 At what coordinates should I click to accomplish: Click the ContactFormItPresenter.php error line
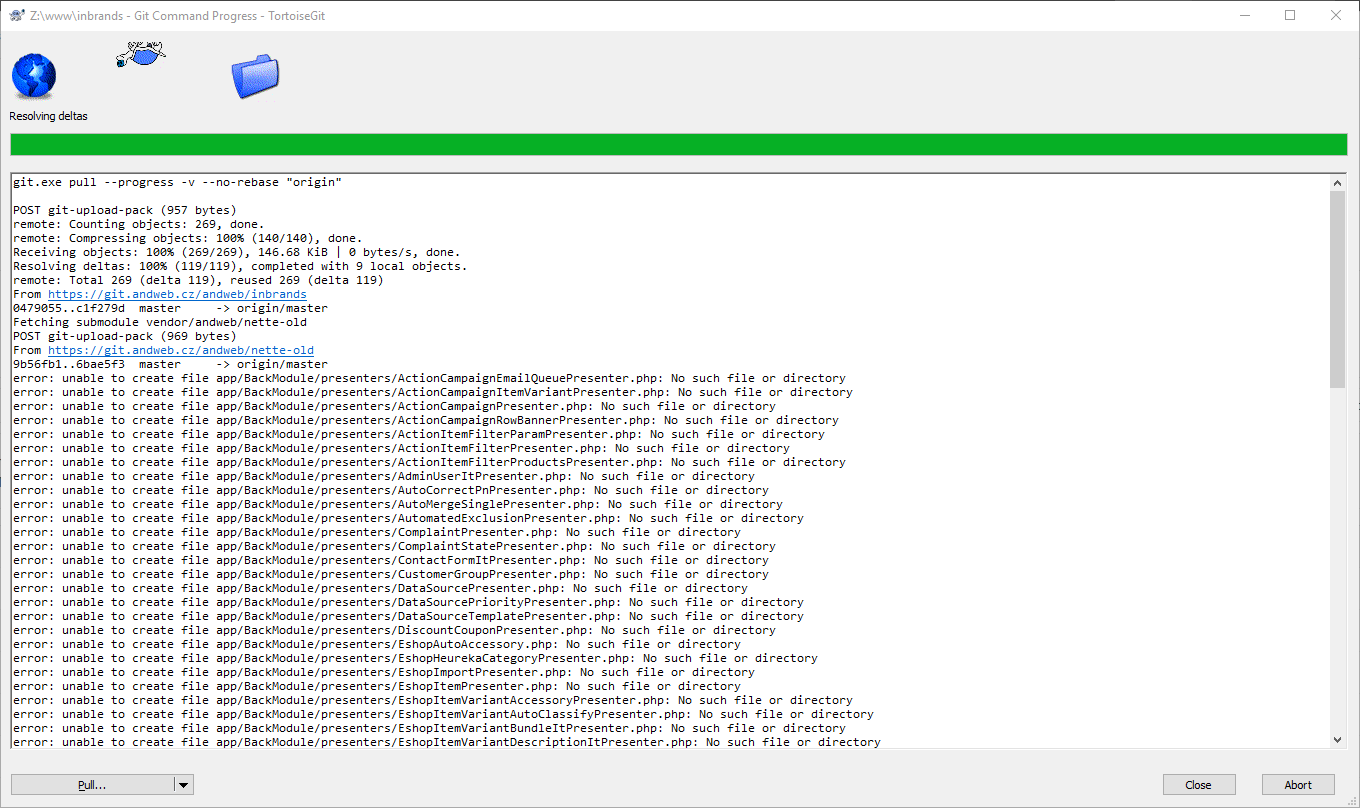tap(391, 561)
